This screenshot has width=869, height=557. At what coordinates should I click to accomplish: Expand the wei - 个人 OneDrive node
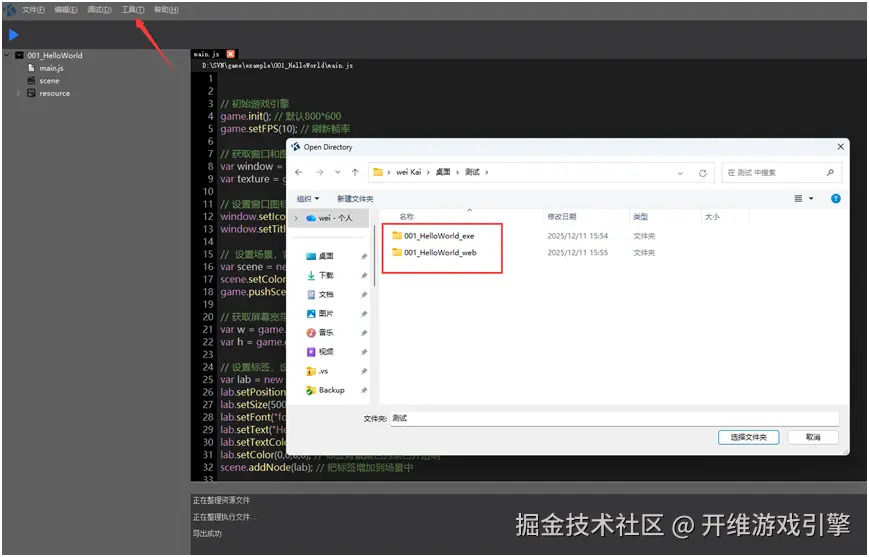point(296,218)
